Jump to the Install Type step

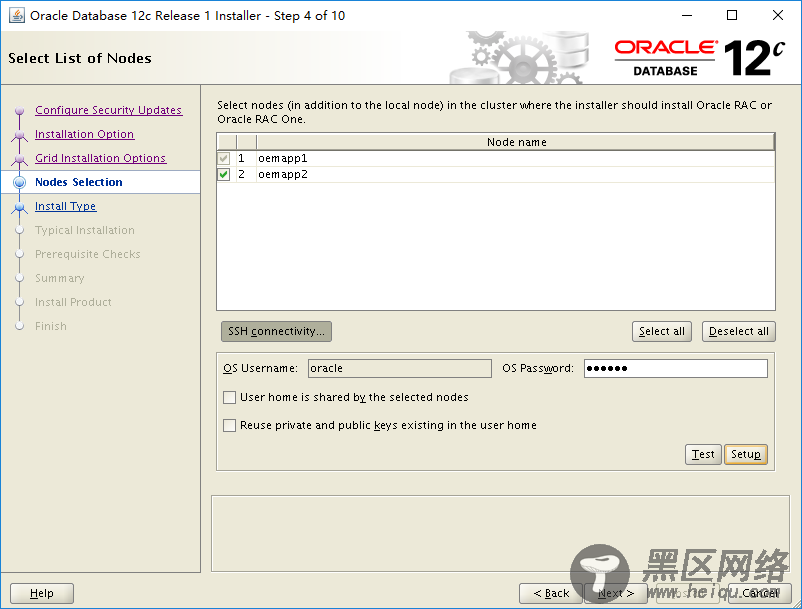[65, 206]
